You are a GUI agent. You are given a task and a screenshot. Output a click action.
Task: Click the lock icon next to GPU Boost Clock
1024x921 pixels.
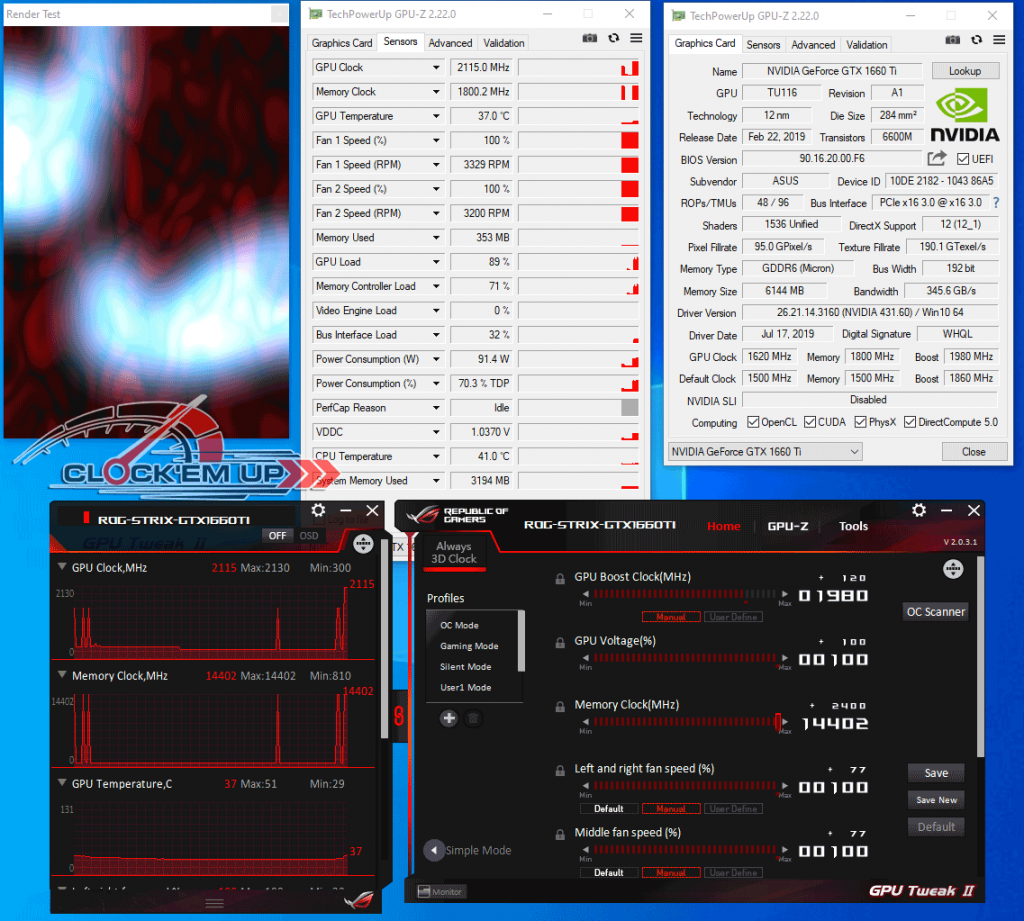pyautogui.click(x=560, y=578)
